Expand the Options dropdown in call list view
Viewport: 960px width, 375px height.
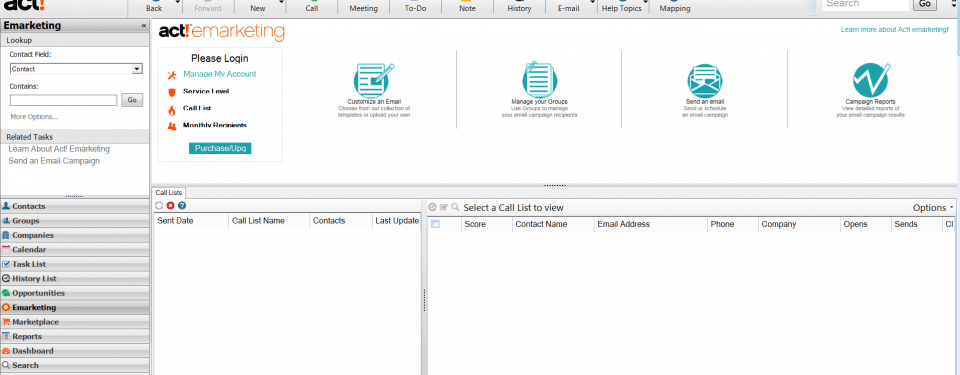click(x=933, y=208)
